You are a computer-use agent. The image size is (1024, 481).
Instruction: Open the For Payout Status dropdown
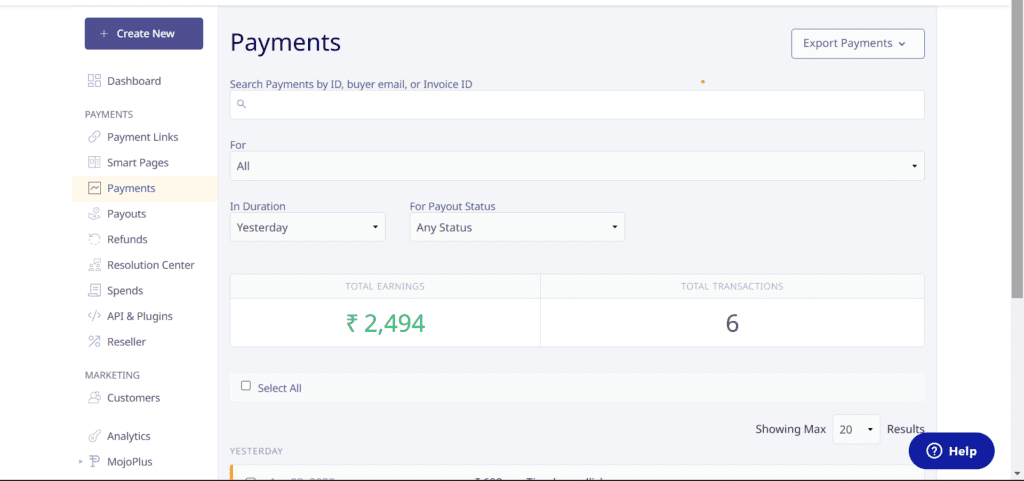pos(517,227)
